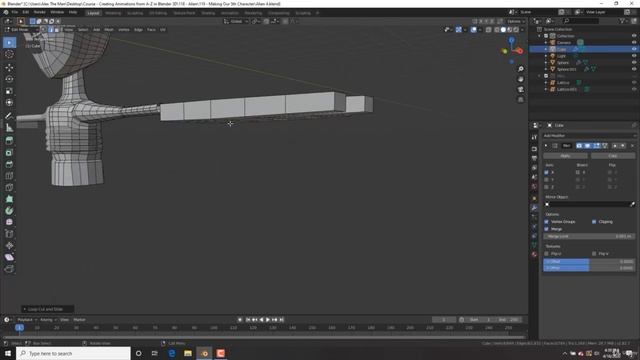
Task: Select the Smooth tool
Action: pos(9,222)
